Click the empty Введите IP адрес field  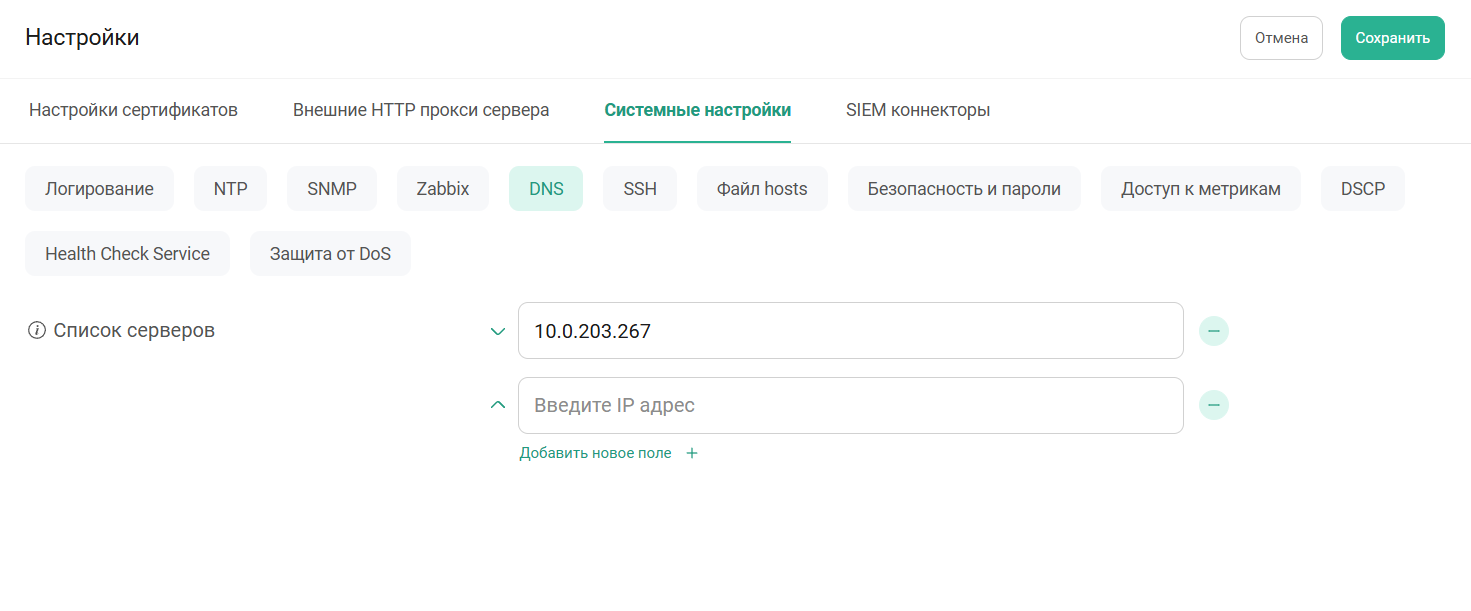click(x=850, y=405)
